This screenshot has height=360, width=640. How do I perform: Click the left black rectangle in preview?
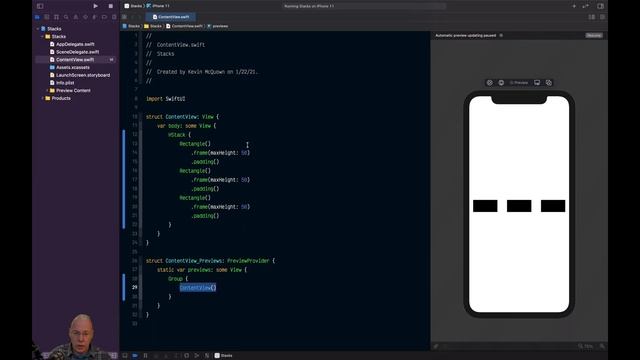click(x=485, y=206)
